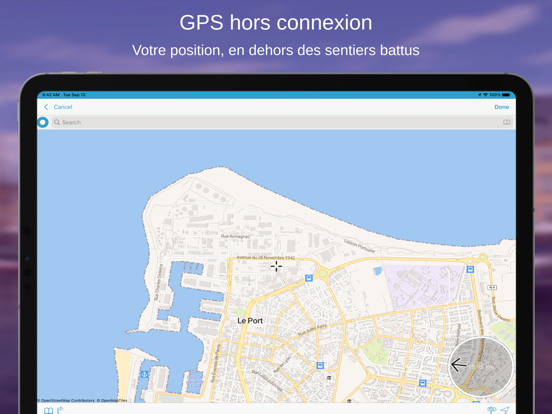Open the OpenStreetMap Contributors attribution link
This screenshot has width=552, height=414.
[66, 400]
